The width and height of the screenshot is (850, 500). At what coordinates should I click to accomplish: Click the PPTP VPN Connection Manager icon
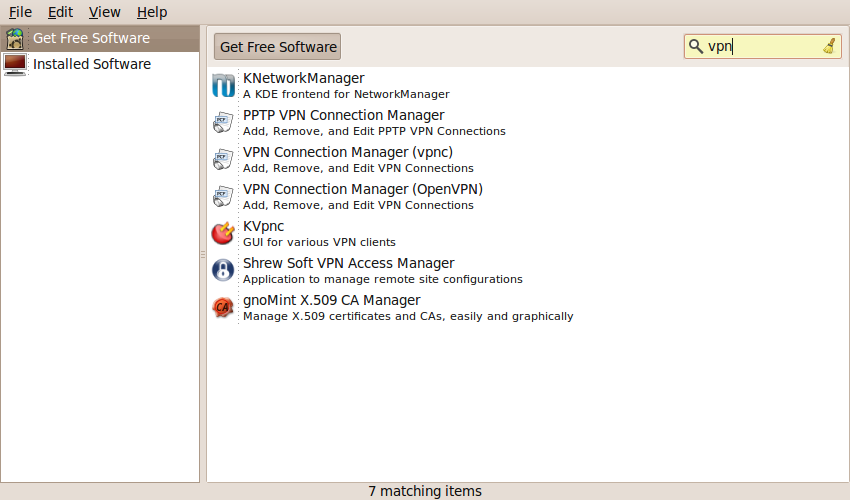pos(223,123)
